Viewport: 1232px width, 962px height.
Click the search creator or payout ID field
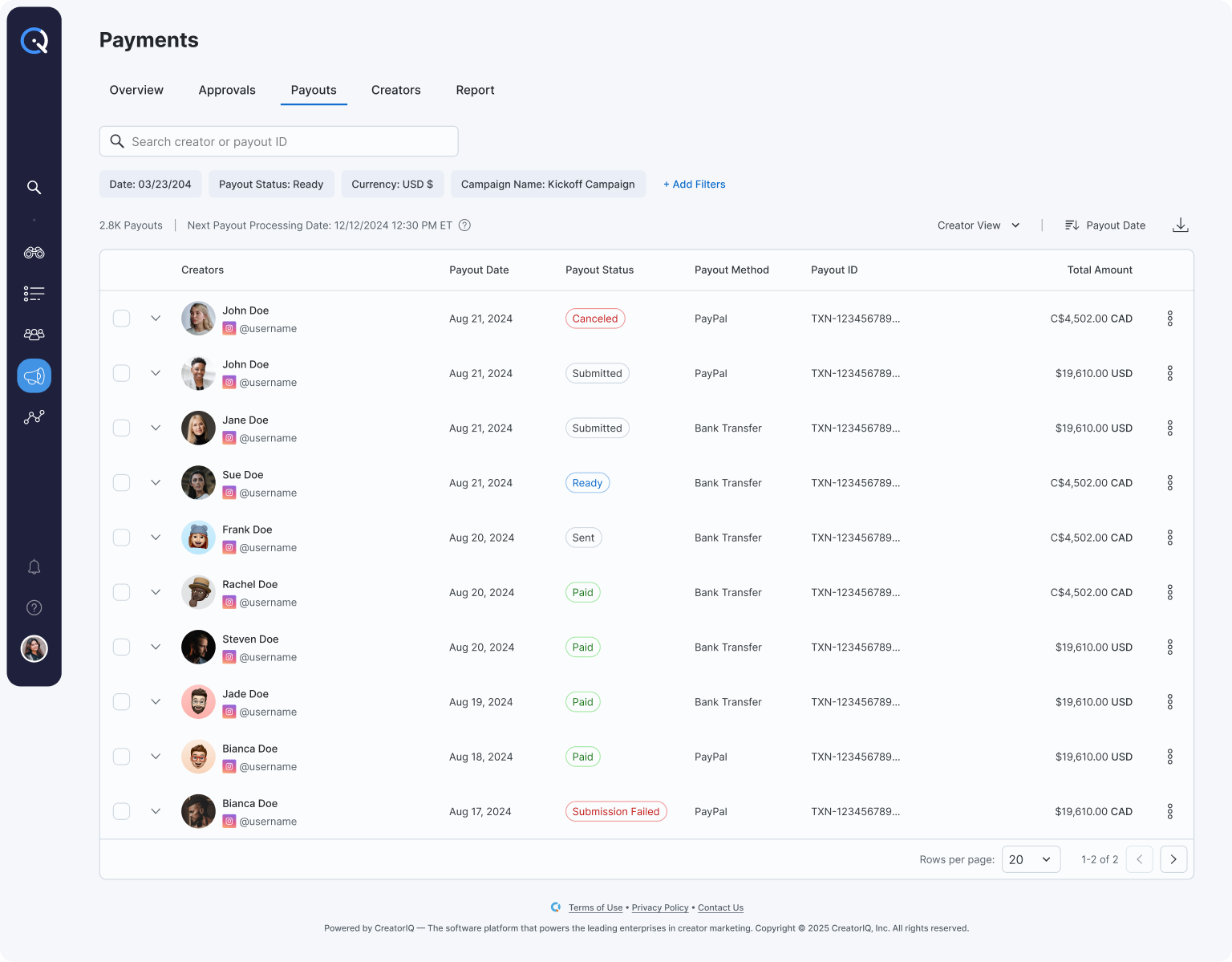tap(278, 141)
